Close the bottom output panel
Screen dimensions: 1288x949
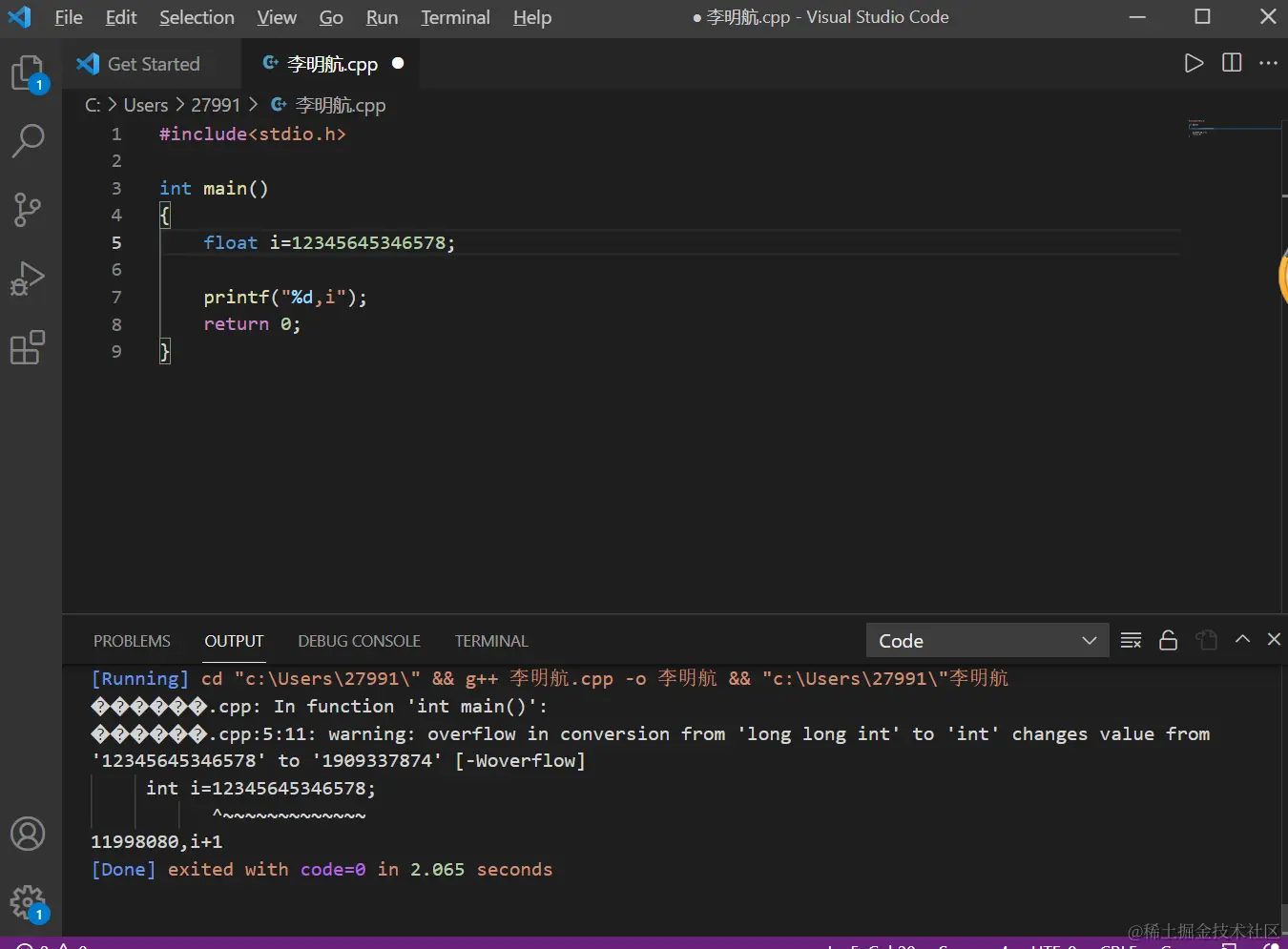coord(1274,640)
